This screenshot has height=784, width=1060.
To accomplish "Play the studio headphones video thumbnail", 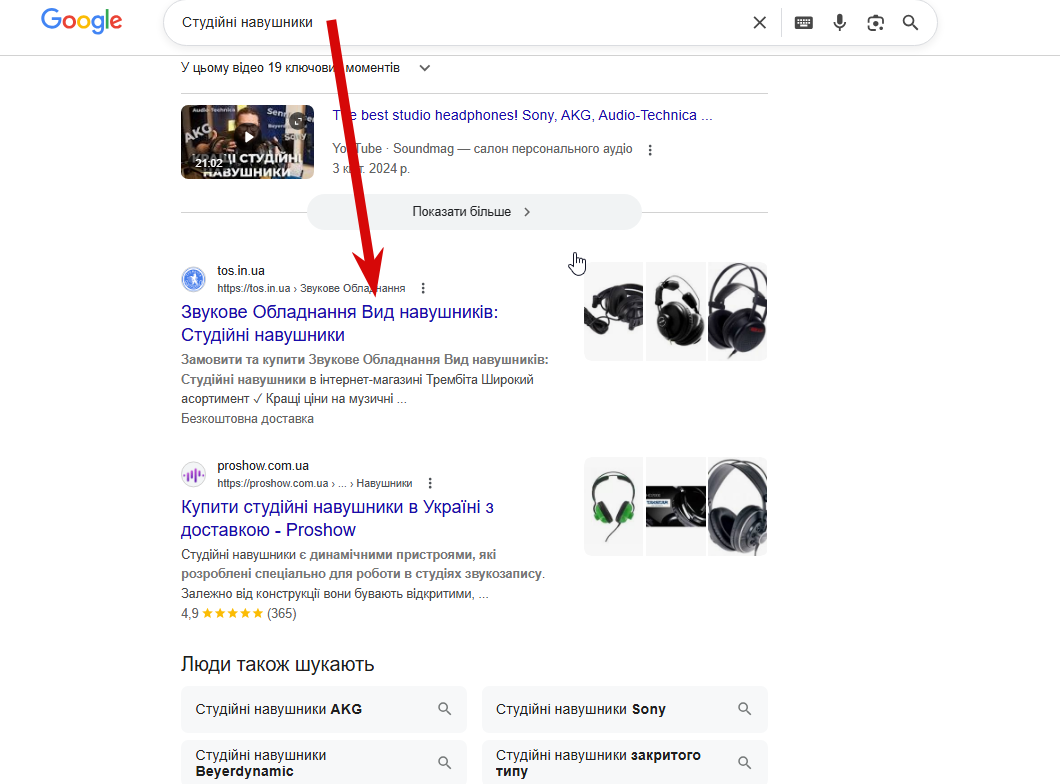I will pos(247,142).
